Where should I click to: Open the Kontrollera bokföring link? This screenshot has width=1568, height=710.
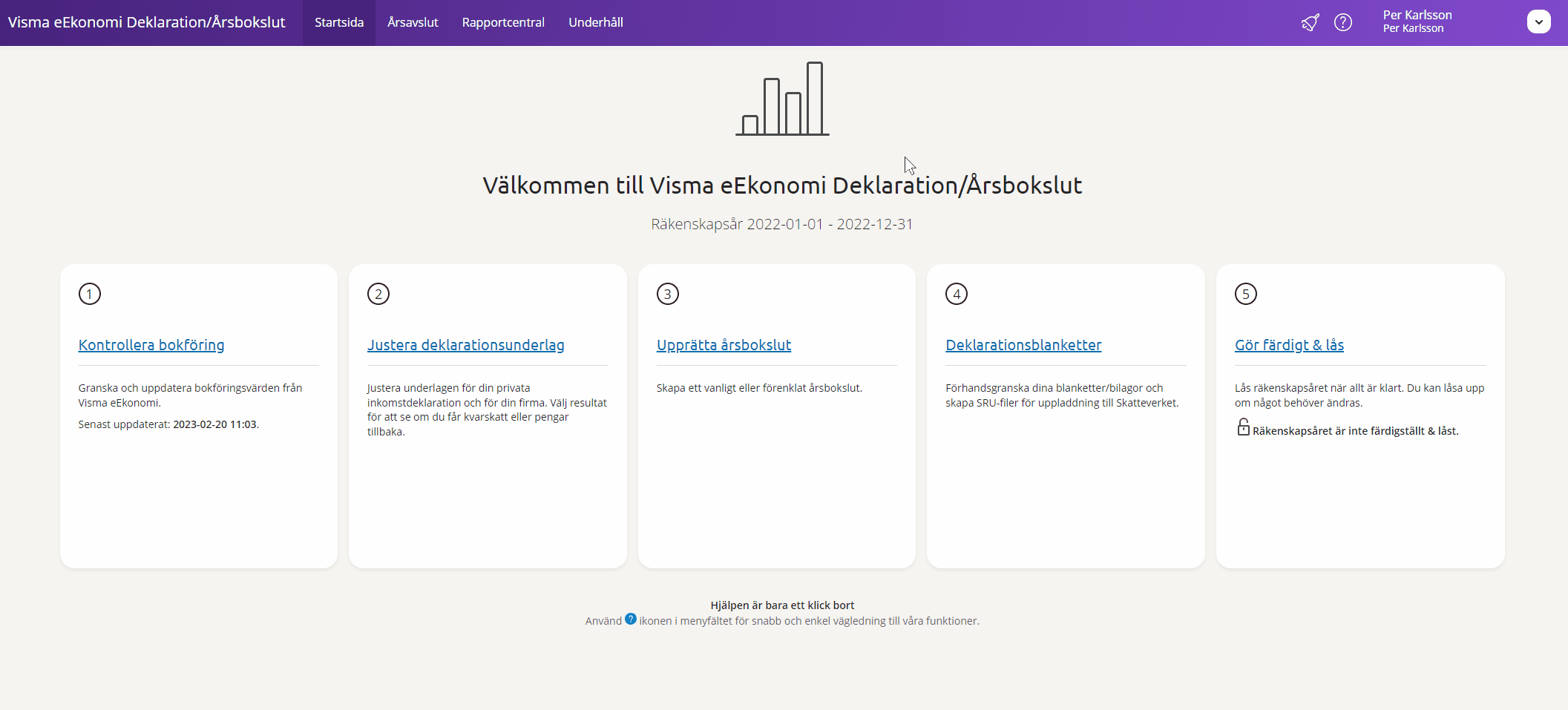[151, 345]
